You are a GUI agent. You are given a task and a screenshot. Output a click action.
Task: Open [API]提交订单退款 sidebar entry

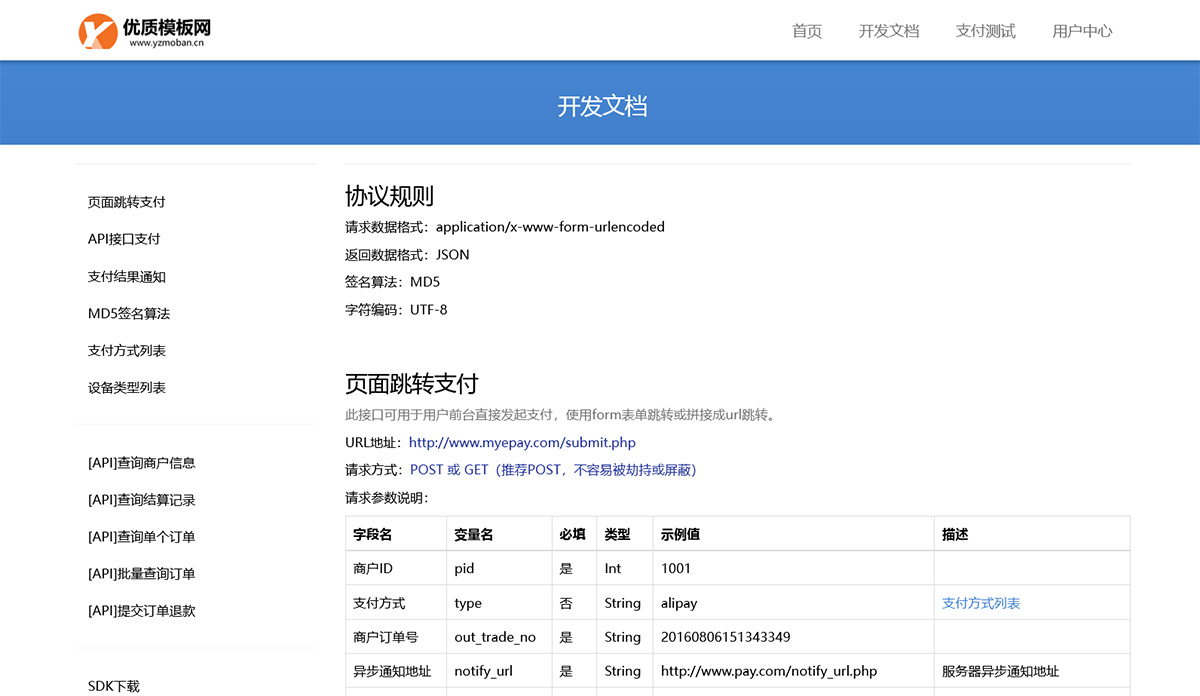pos(141,611)
